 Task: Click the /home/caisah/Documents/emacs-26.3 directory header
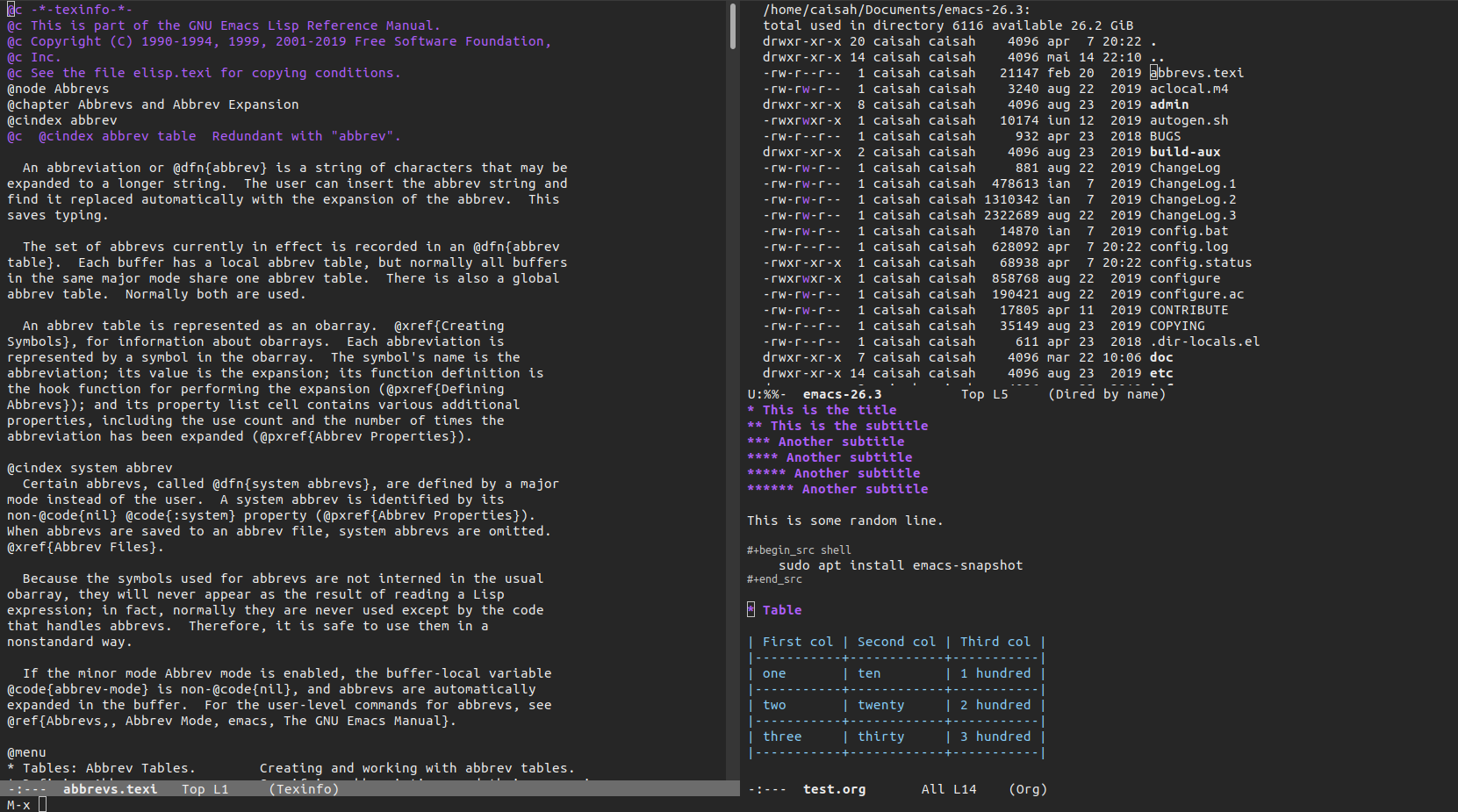(896, 10)
